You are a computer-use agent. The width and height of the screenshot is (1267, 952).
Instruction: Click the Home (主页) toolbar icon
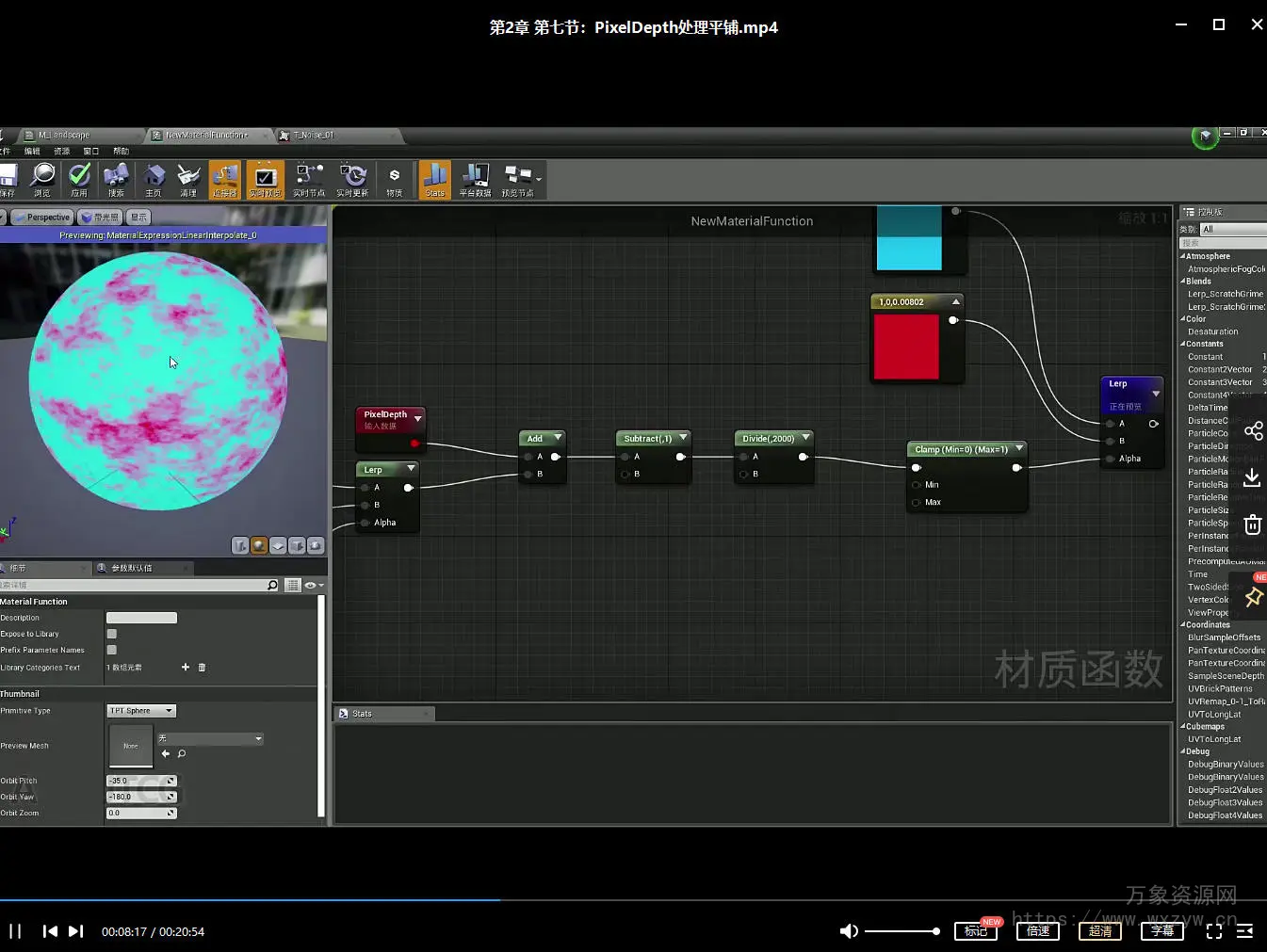154,179
